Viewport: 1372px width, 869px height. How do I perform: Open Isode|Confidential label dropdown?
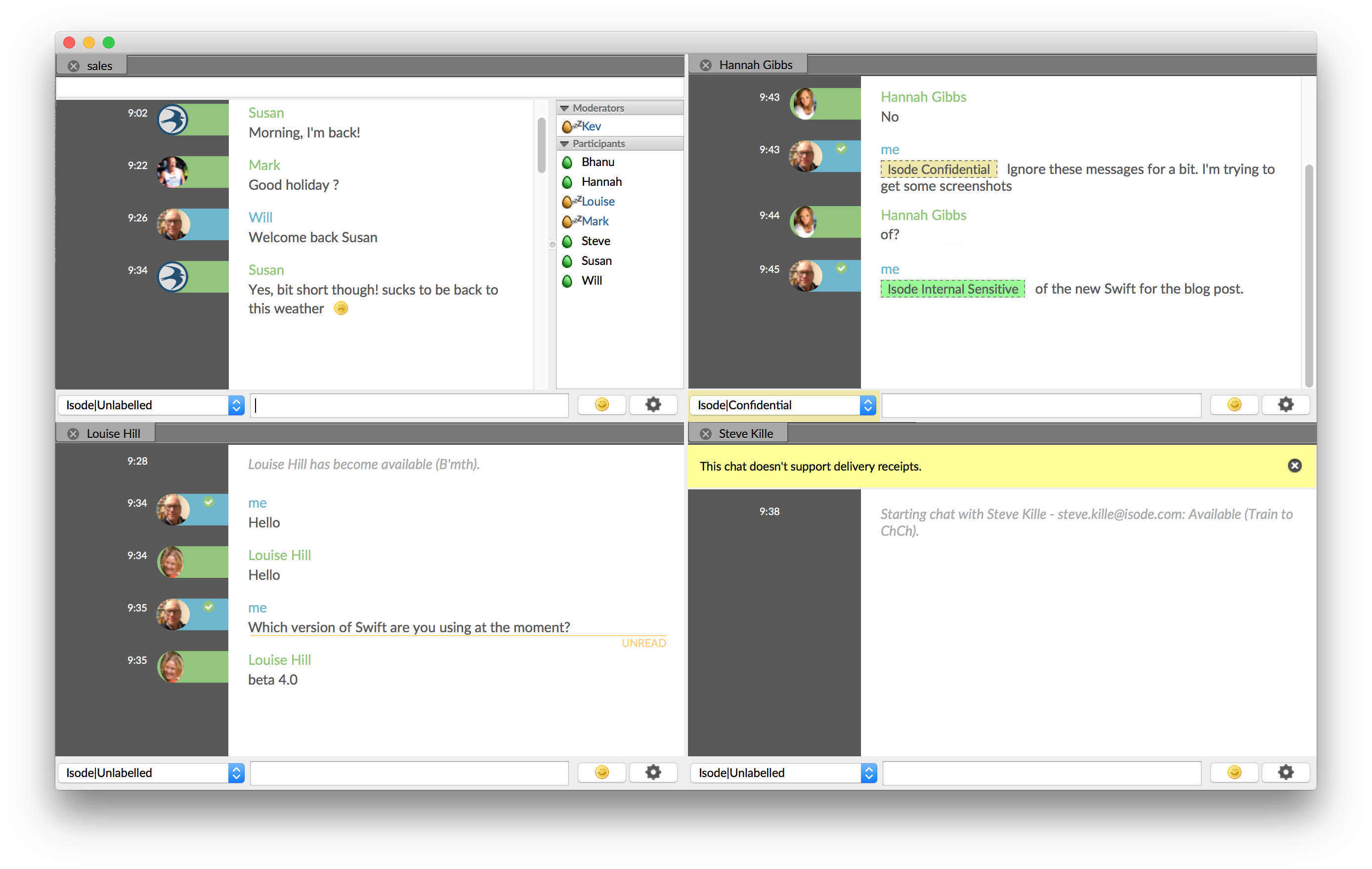click(783, 405)
